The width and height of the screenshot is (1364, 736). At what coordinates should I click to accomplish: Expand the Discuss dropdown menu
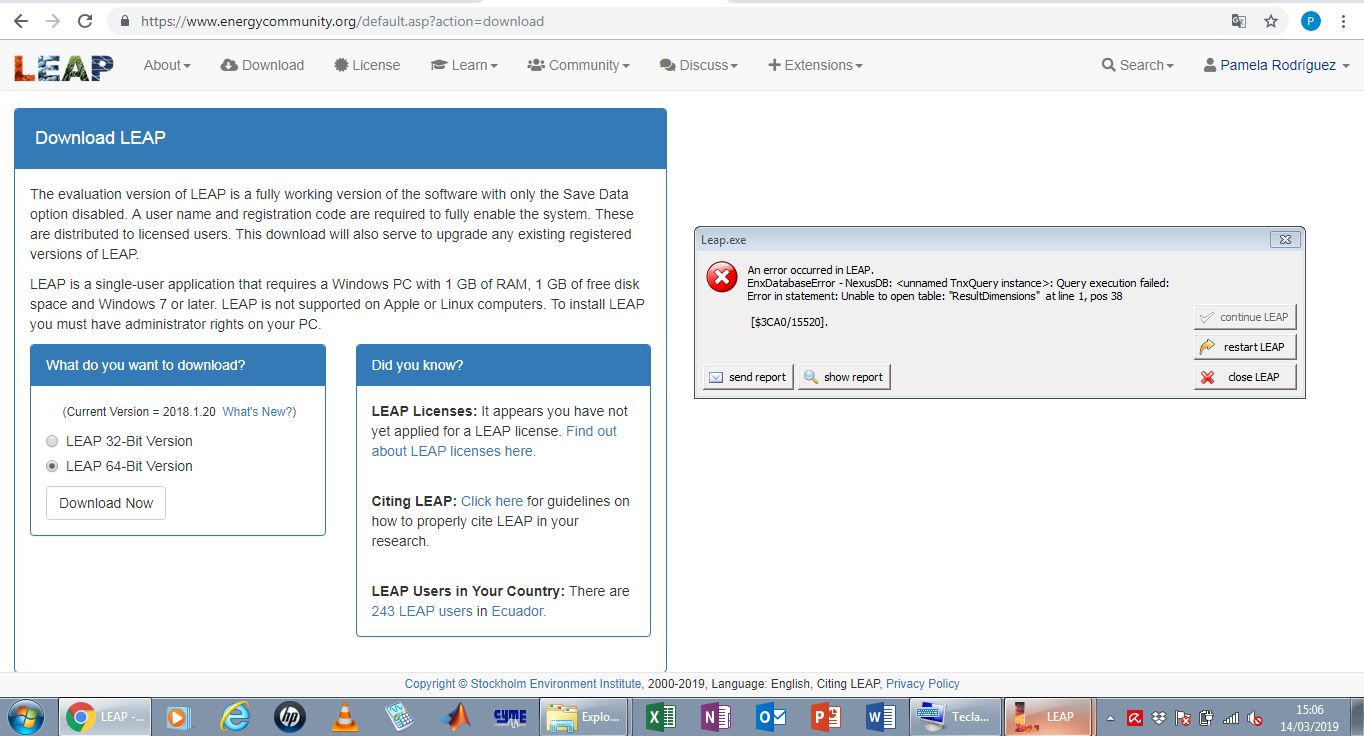tap(698, 65)
